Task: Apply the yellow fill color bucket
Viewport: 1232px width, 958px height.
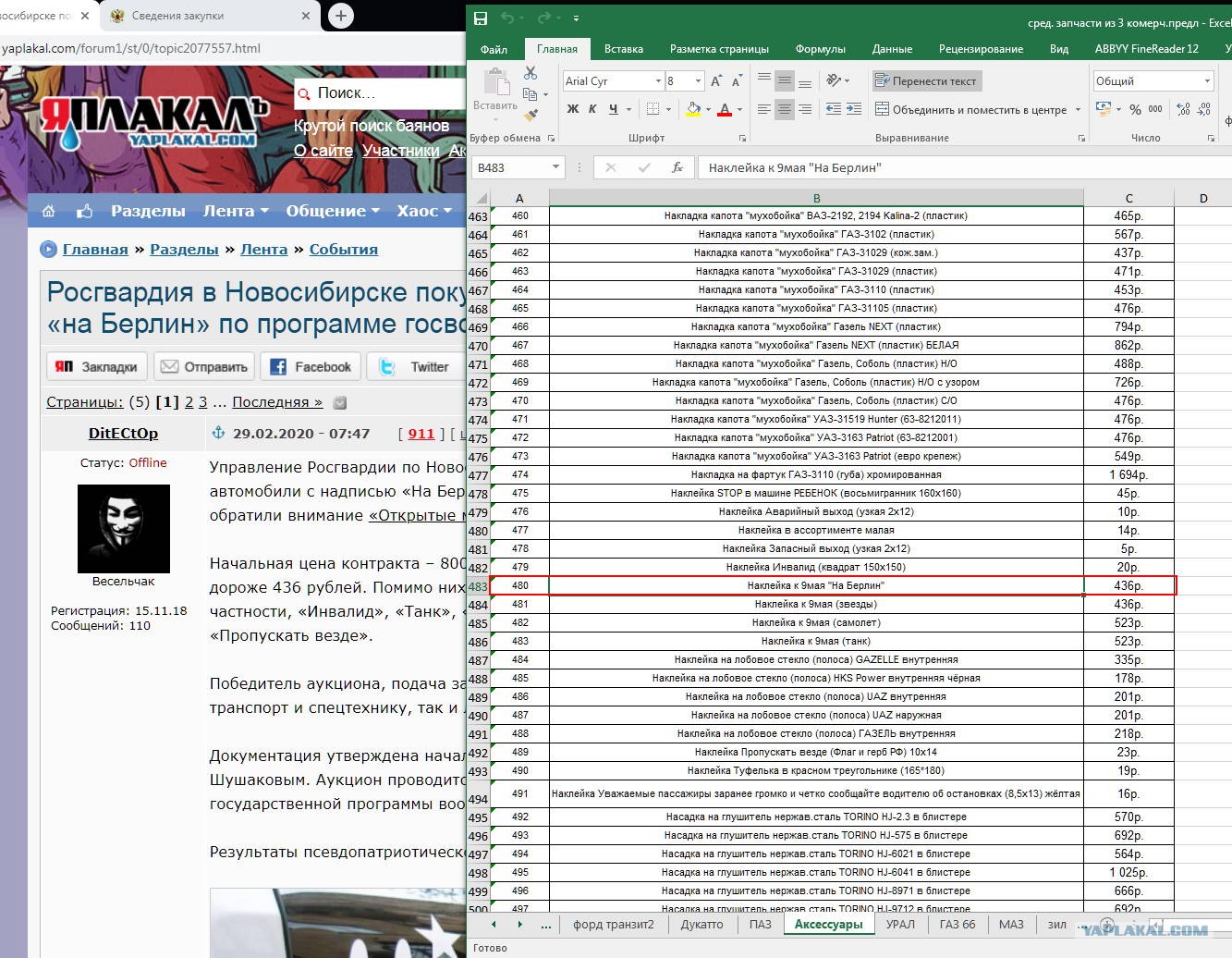Action: click(x=693, y=109)
